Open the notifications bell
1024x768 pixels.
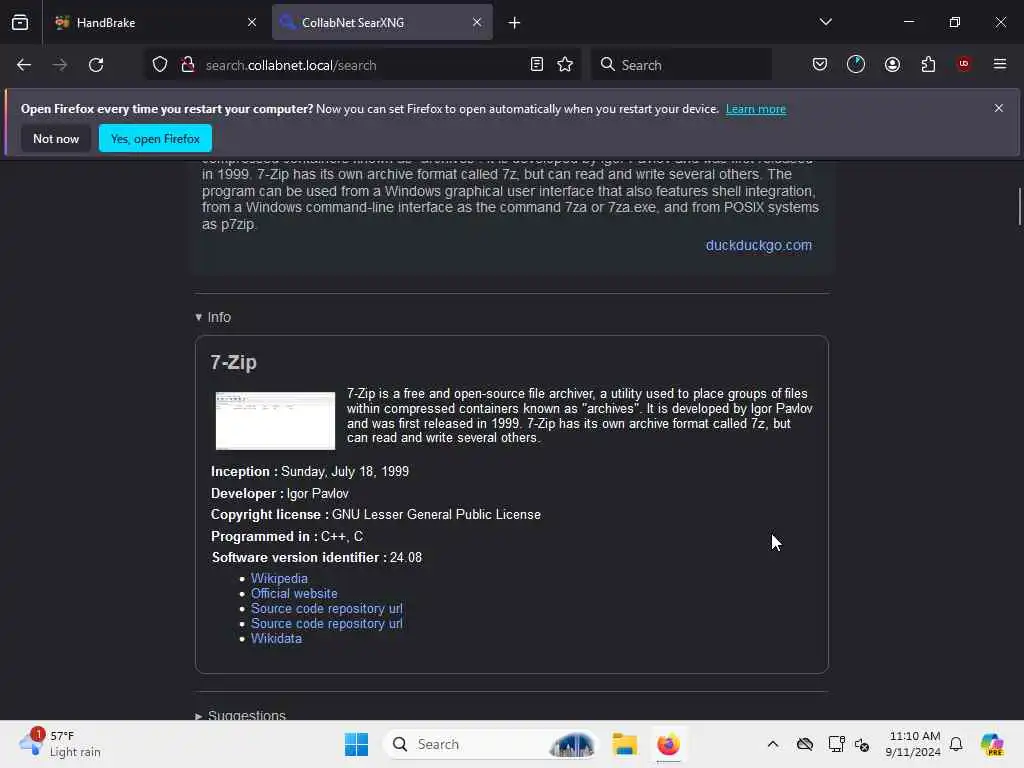[x=956, y=744]
